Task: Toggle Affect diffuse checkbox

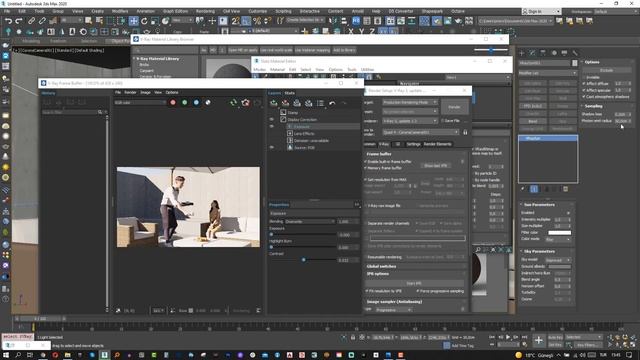Action: coord(584,83)
